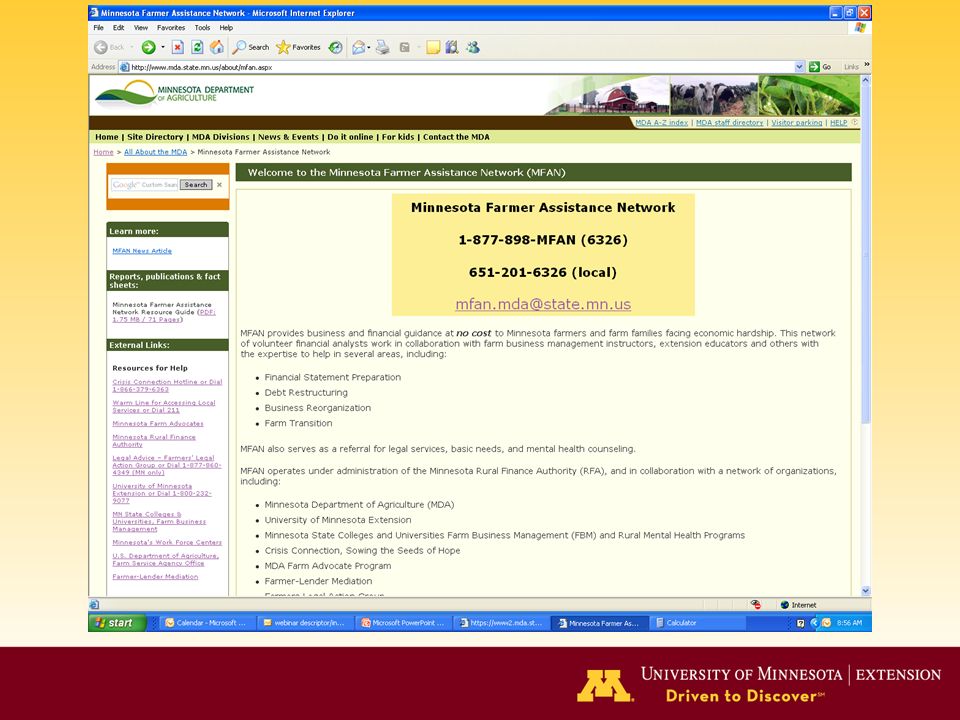Click the Edit page icon

pos(405,47)
